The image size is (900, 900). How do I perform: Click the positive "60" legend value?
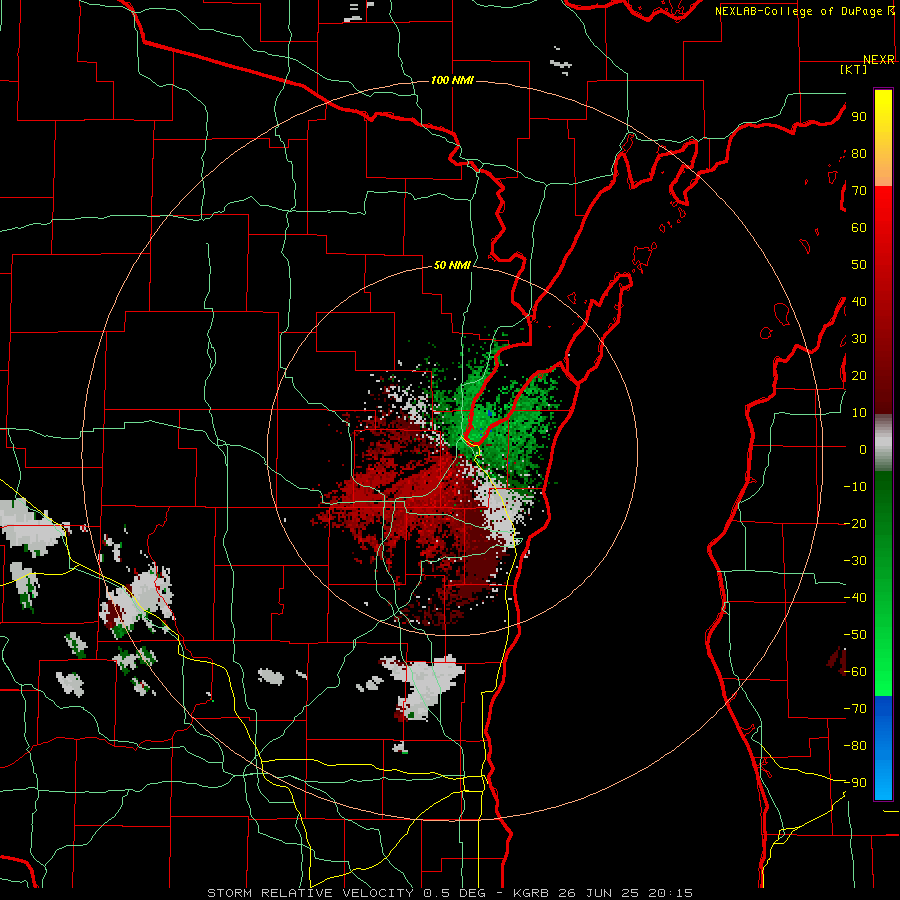click(859, 227)
